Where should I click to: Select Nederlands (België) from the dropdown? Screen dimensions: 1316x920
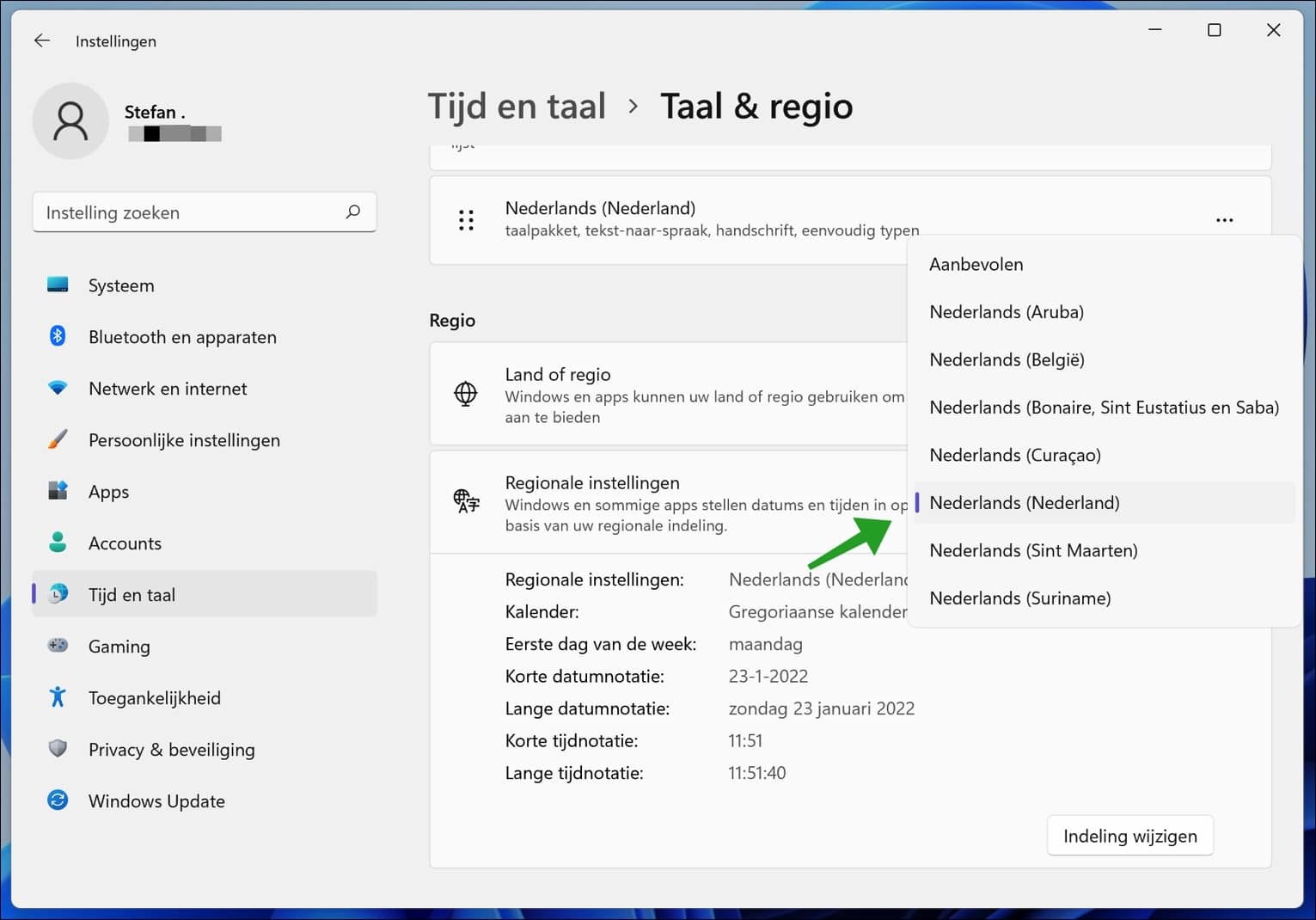pyautogui.click(x=1007, y=359)
